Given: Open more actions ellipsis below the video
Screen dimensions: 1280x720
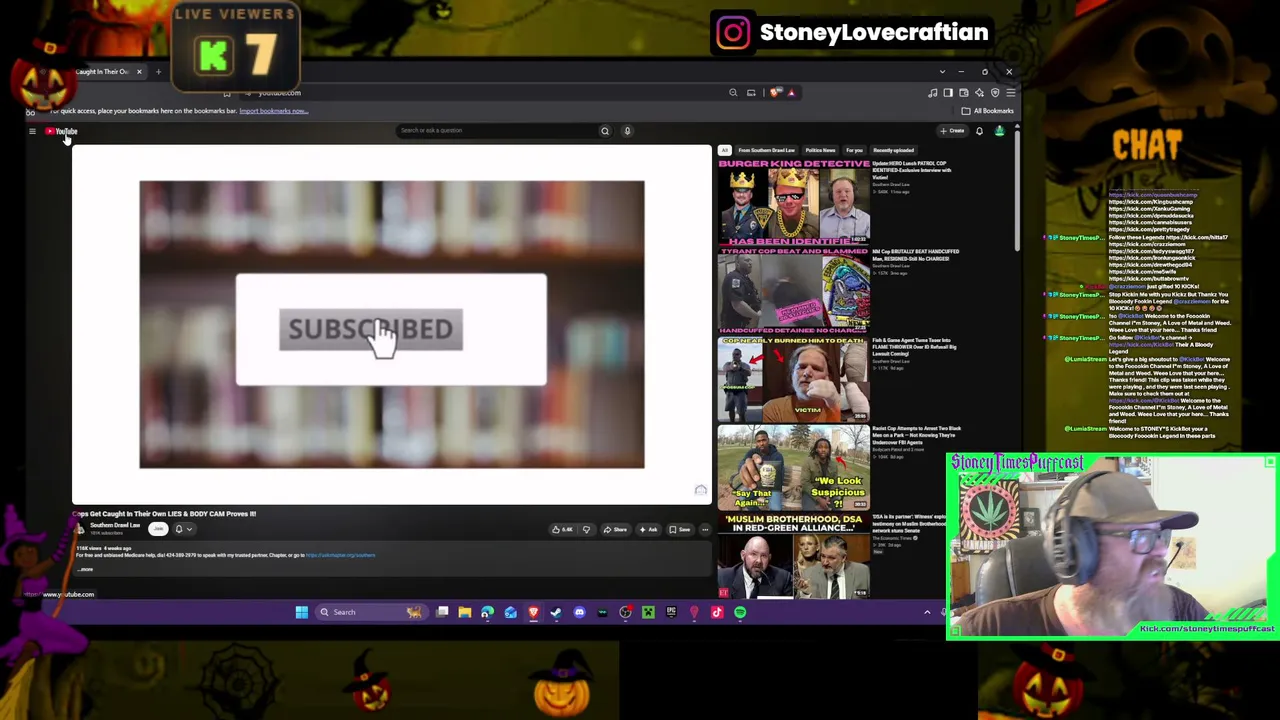Looking at the screenshot, I should (x=703, y=530).
